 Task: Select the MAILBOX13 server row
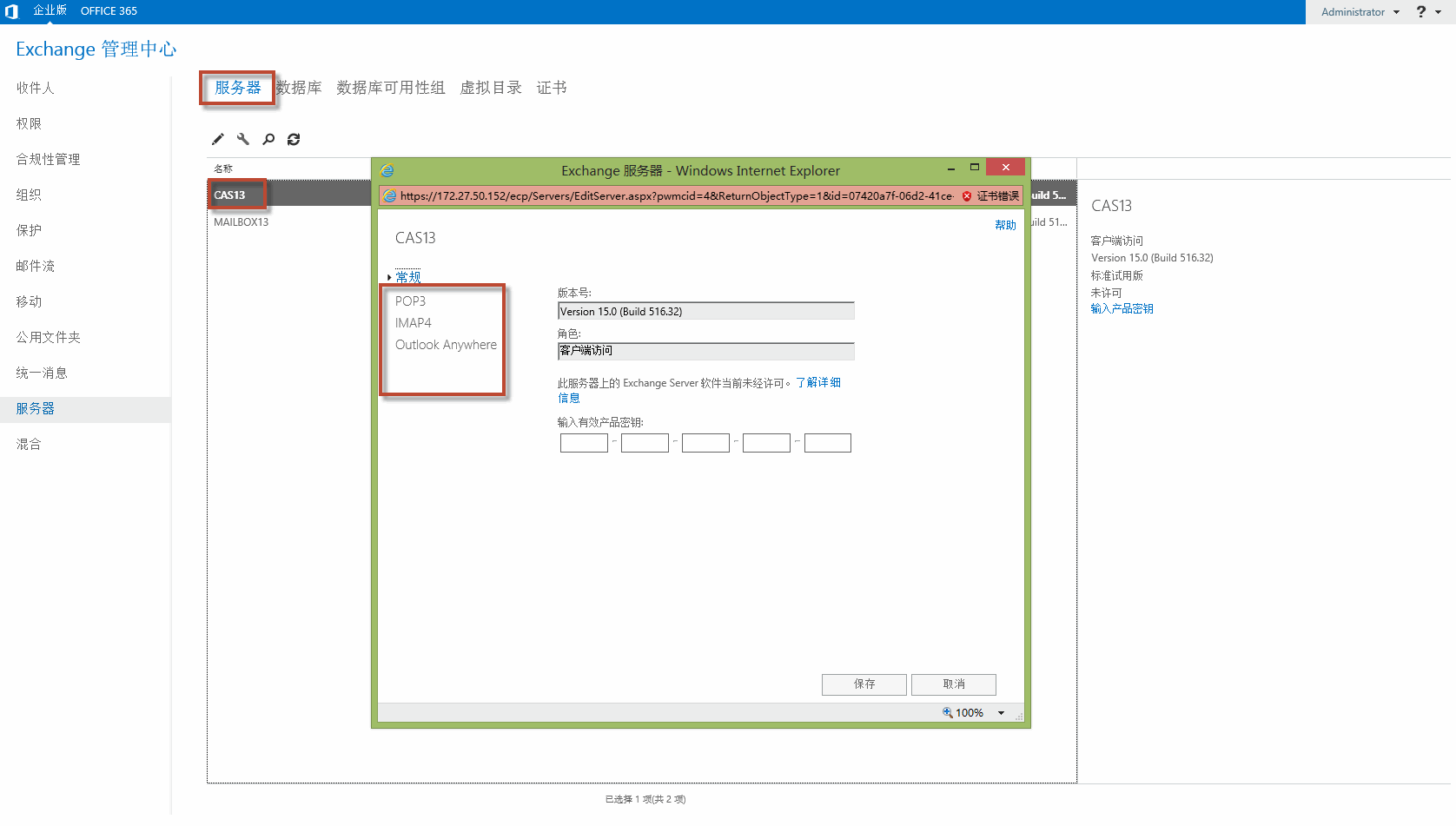point(642,221)
